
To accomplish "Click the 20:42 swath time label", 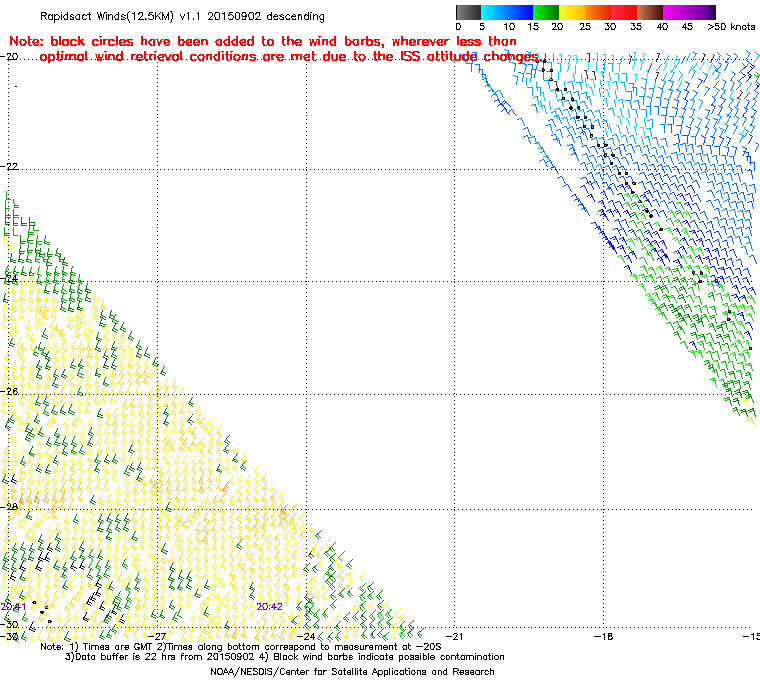I will pyautogui.click(x=269, y=607).
